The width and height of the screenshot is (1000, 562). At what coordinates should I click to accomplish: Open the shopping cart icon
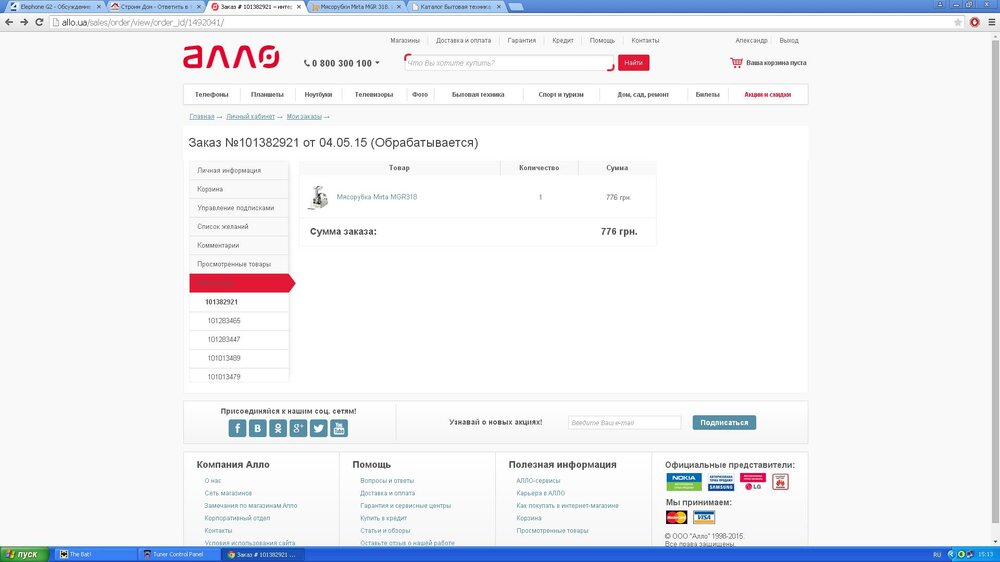(737, 63)
